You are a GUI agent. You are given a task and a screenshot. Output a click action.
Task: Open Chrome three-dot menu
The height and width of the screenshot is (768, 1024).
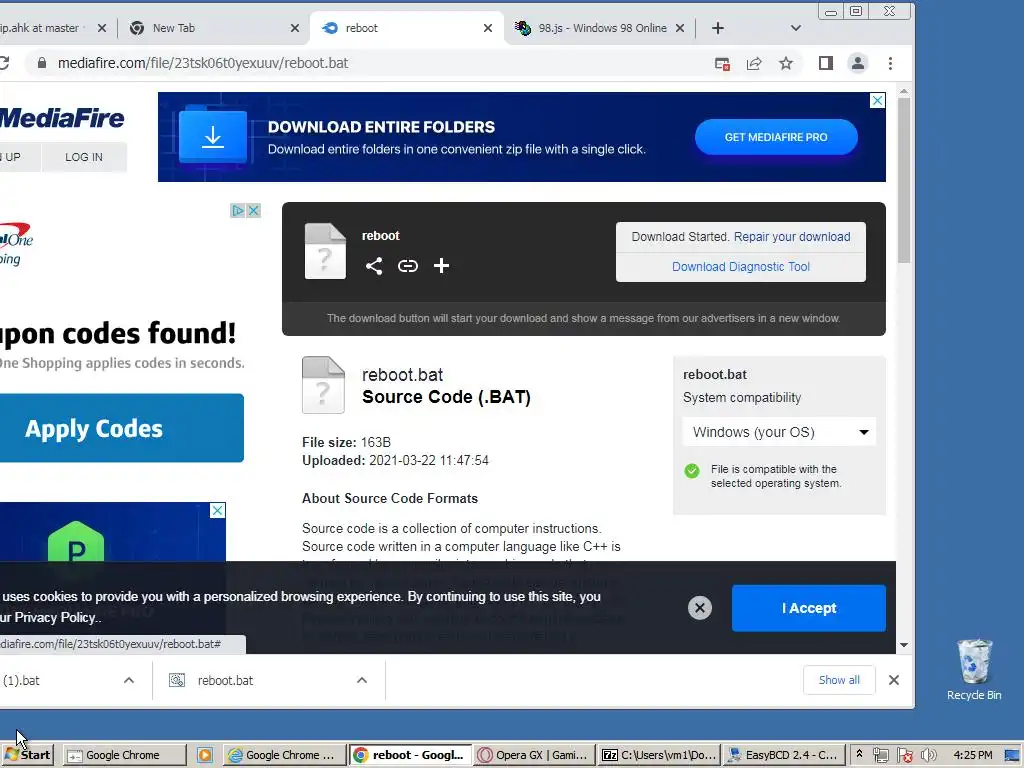[890, 63]
